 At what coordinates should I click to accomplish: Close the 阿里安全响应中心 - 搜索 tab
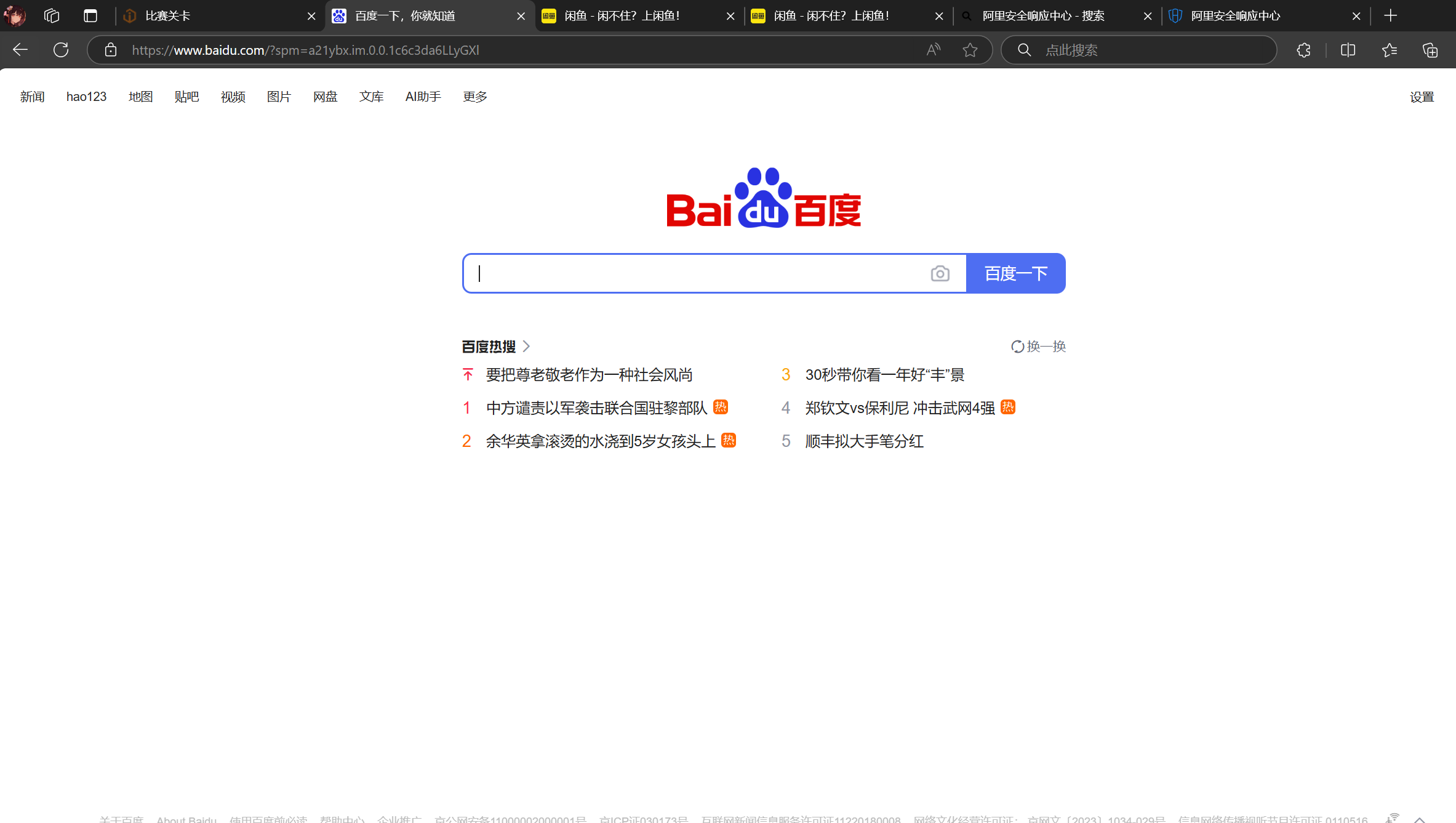pos(1148,16)
